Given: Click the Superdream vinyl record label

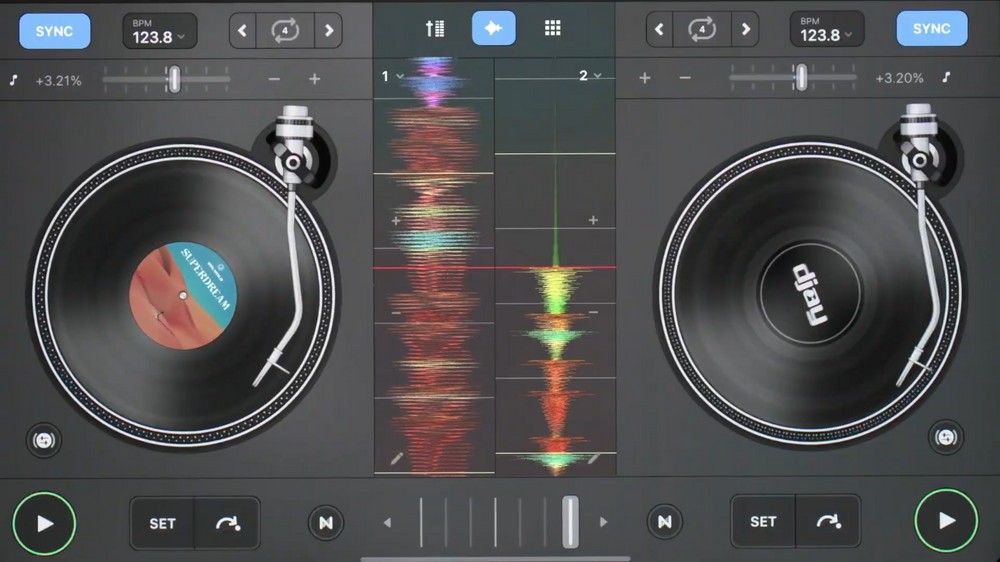Looking at the screenshot, I should [183, 295].
